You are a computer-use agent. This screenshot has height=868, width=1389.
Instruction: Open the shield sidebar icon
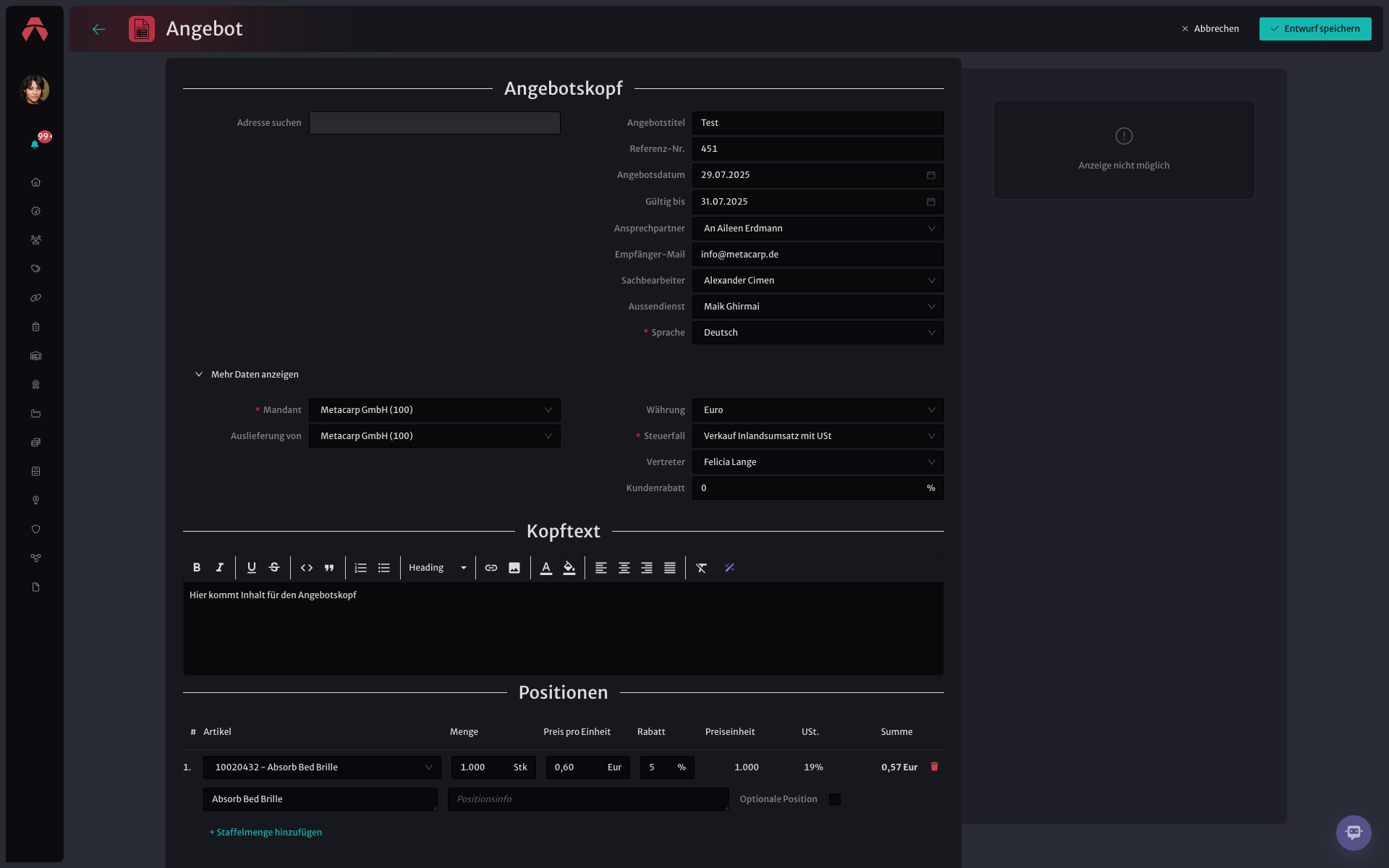[x=35, y=529]
